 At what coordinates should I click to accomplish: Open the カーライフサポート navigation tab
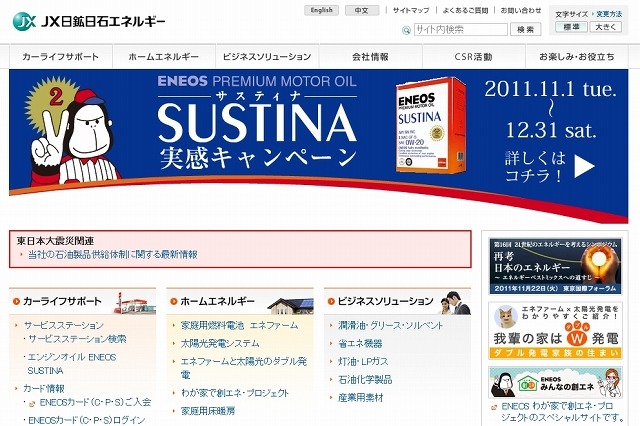pyautogui.click(x=60, y=57)
